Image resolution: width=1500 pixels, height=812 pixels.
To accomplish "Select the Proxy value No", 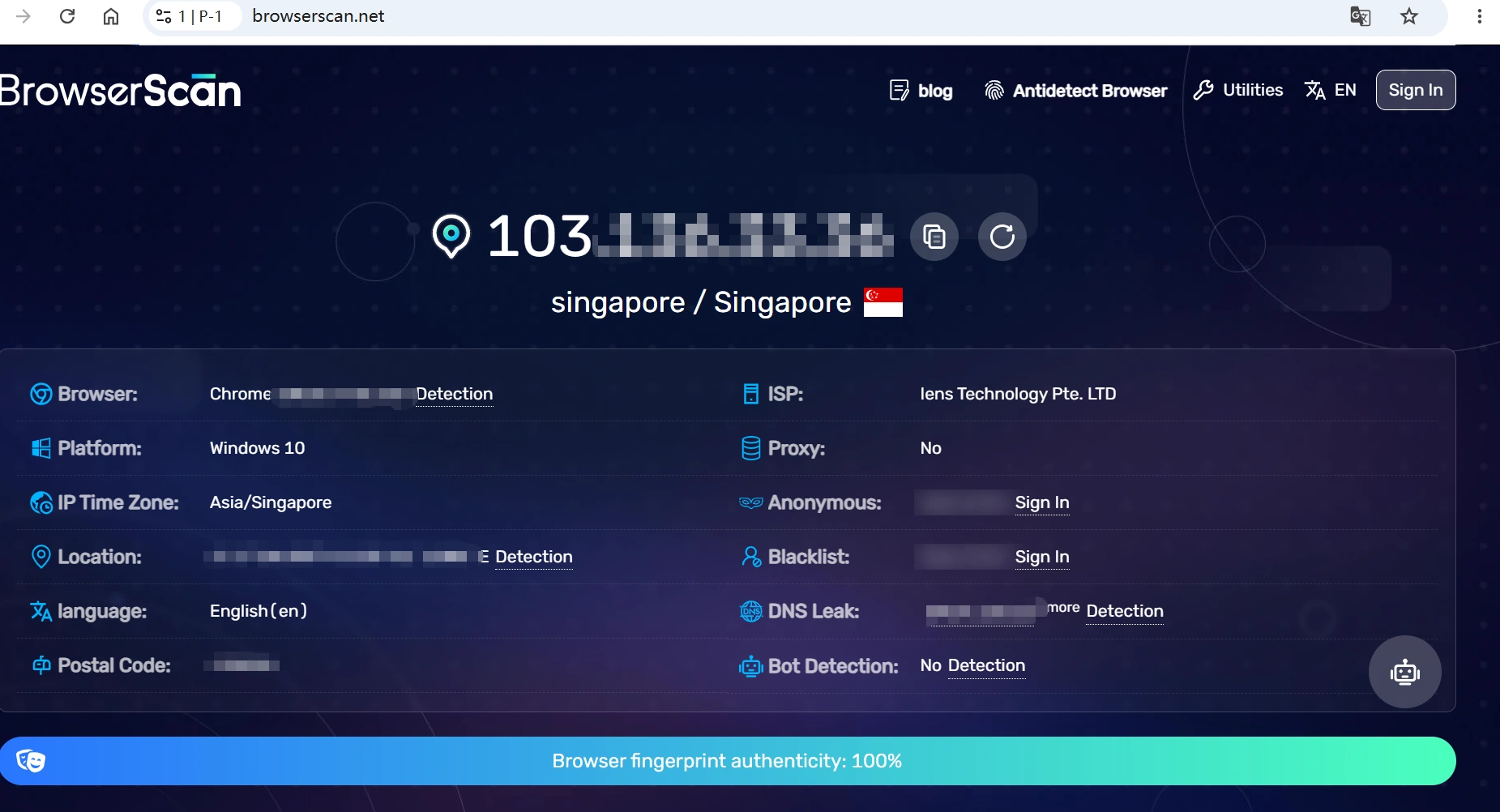I will click(x=931, y=448).
